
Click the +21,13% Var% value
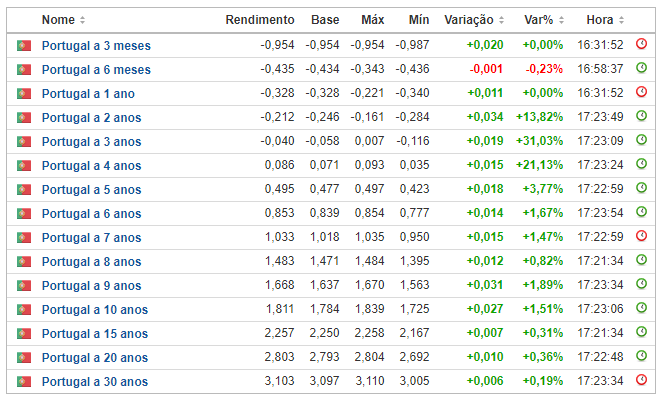pos(540,165)
